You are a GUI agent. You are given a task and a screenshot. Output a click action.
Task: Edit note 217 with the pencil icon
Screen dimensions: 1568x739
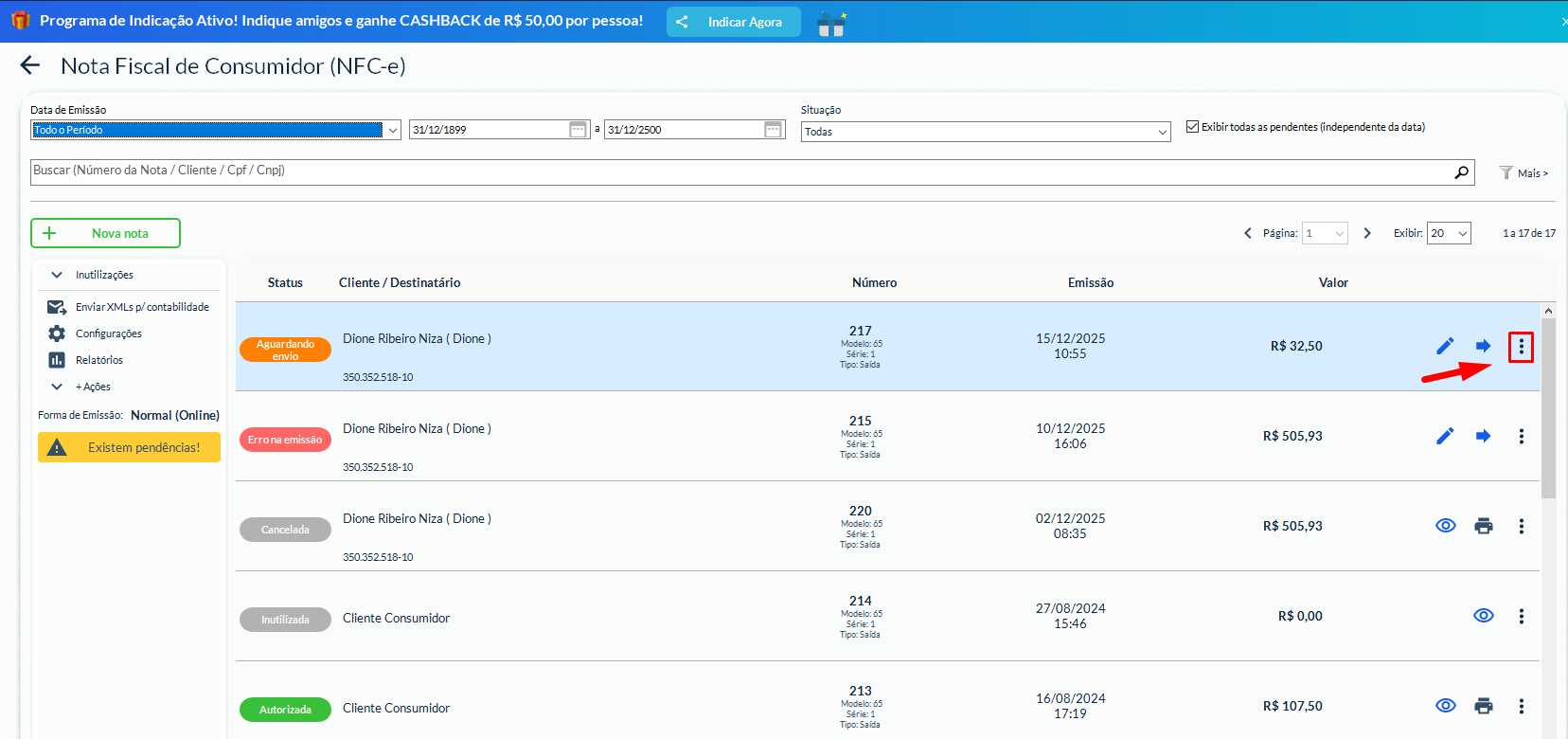coord(1445,346)
